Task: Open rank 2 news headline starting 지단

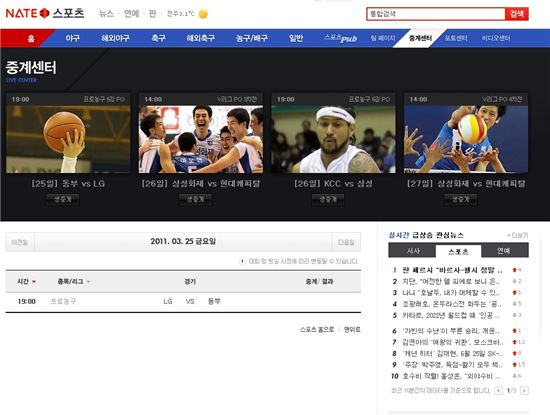Action: point(452,281)
